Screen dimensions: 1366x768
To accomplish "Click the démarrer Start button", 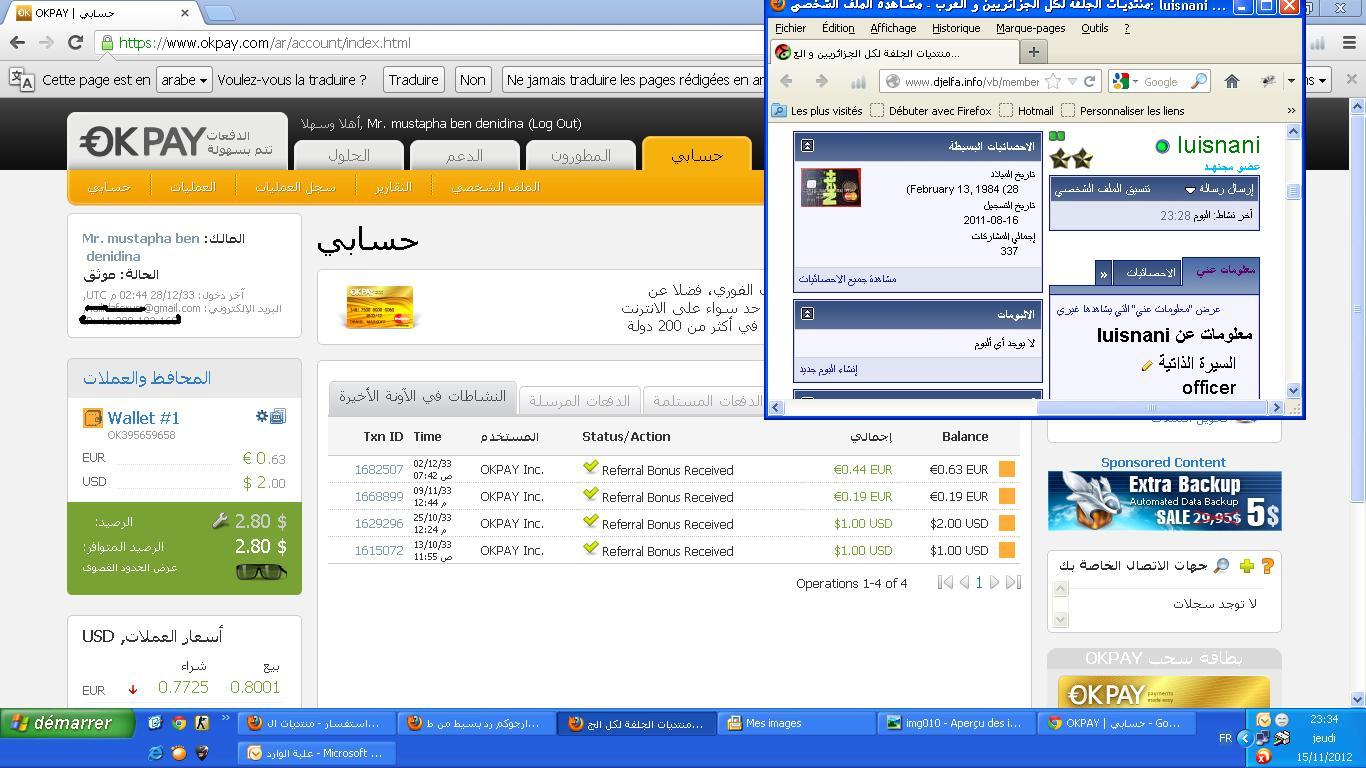I will tap(67, 723).
